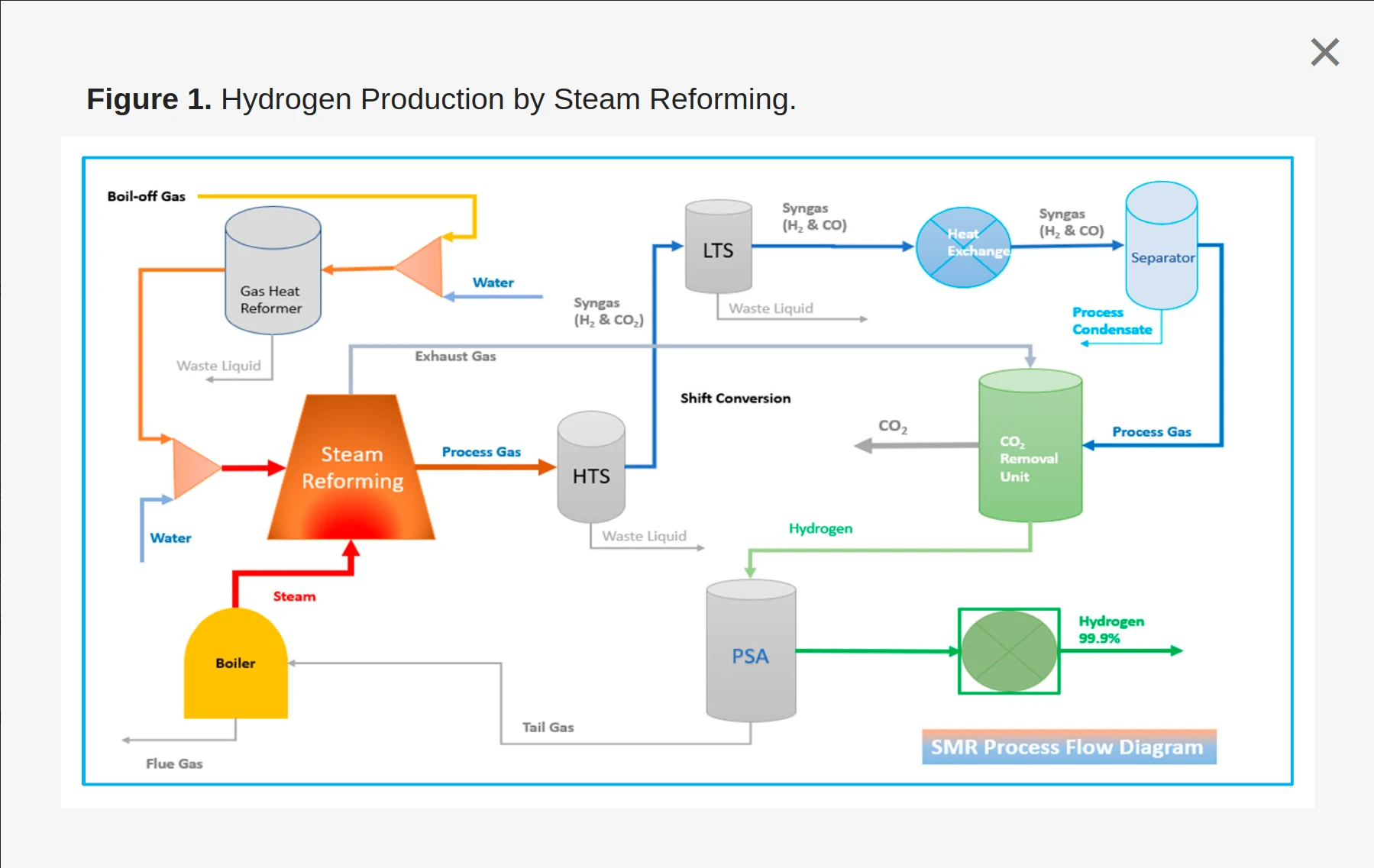Click the Process Condensate label
Viewport: 1374px width, 868px height.
point(1111,321)
